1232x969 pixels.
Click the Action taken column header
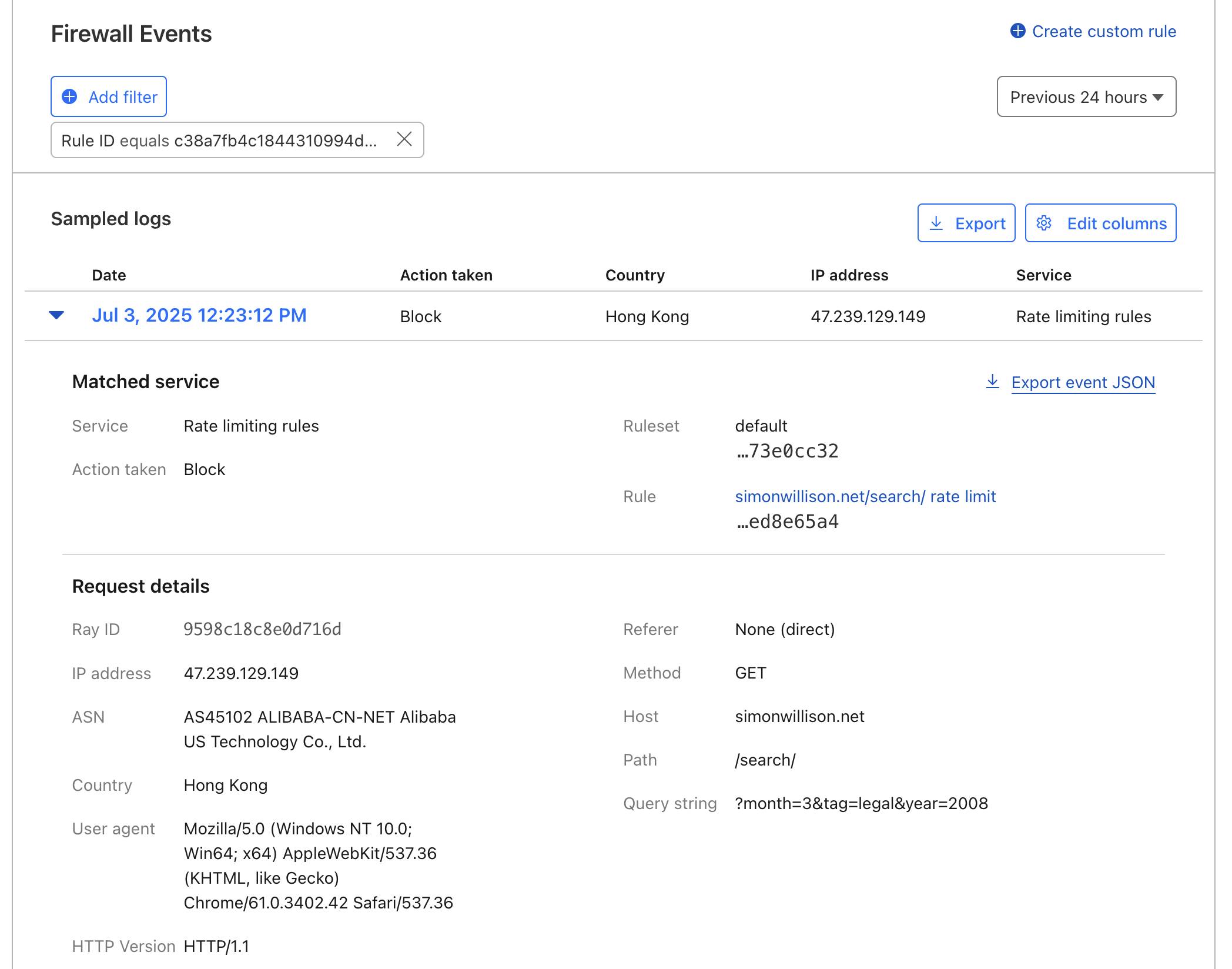coord(446,275)
